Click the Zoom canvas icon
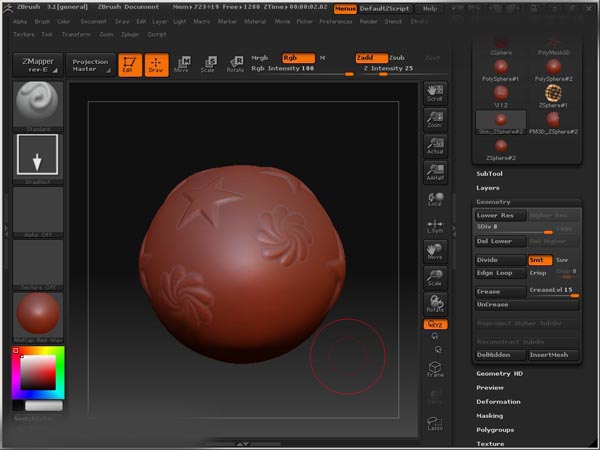The image size is (600, 450). (435, 120)
